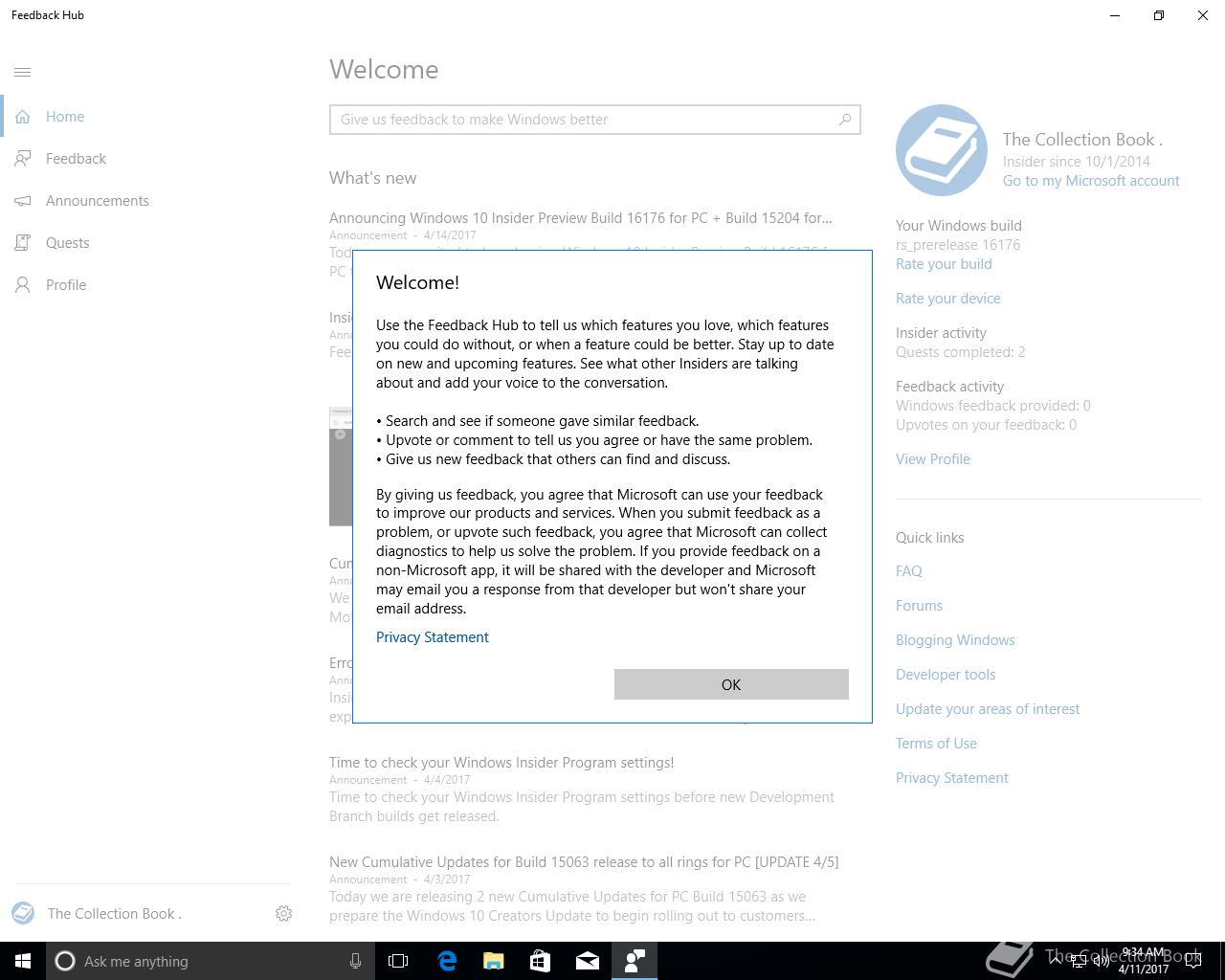Click the Welcome dialog heading text
Viewport: 1225px width, 980px height.
417,282
